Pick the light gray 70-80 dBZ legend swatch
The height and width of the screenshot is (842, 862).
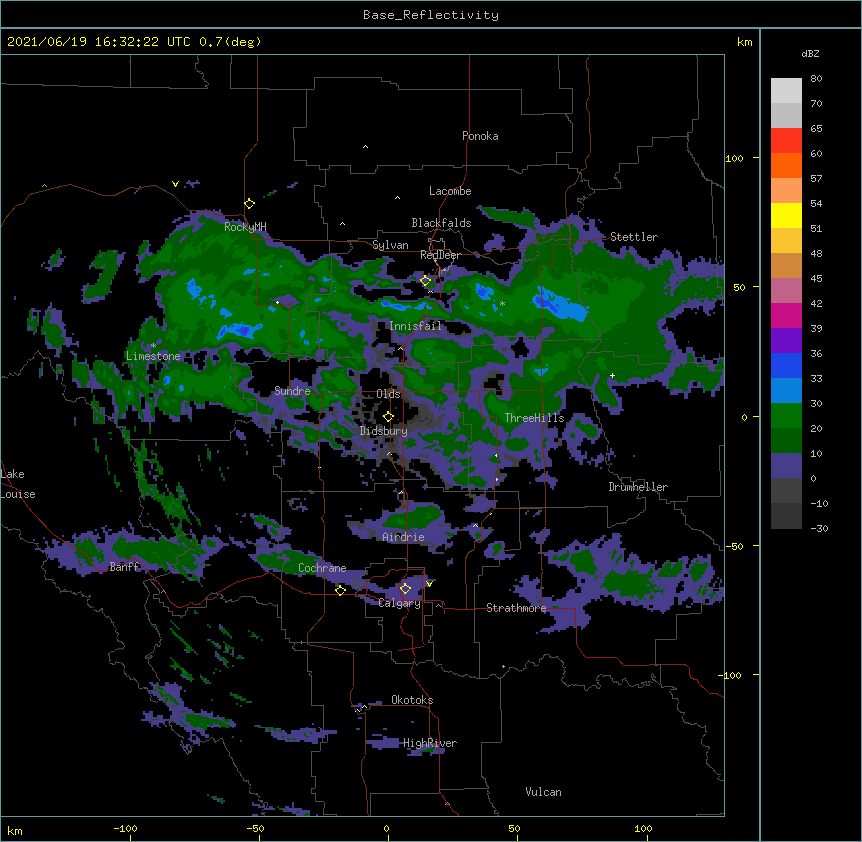(786, 91)
